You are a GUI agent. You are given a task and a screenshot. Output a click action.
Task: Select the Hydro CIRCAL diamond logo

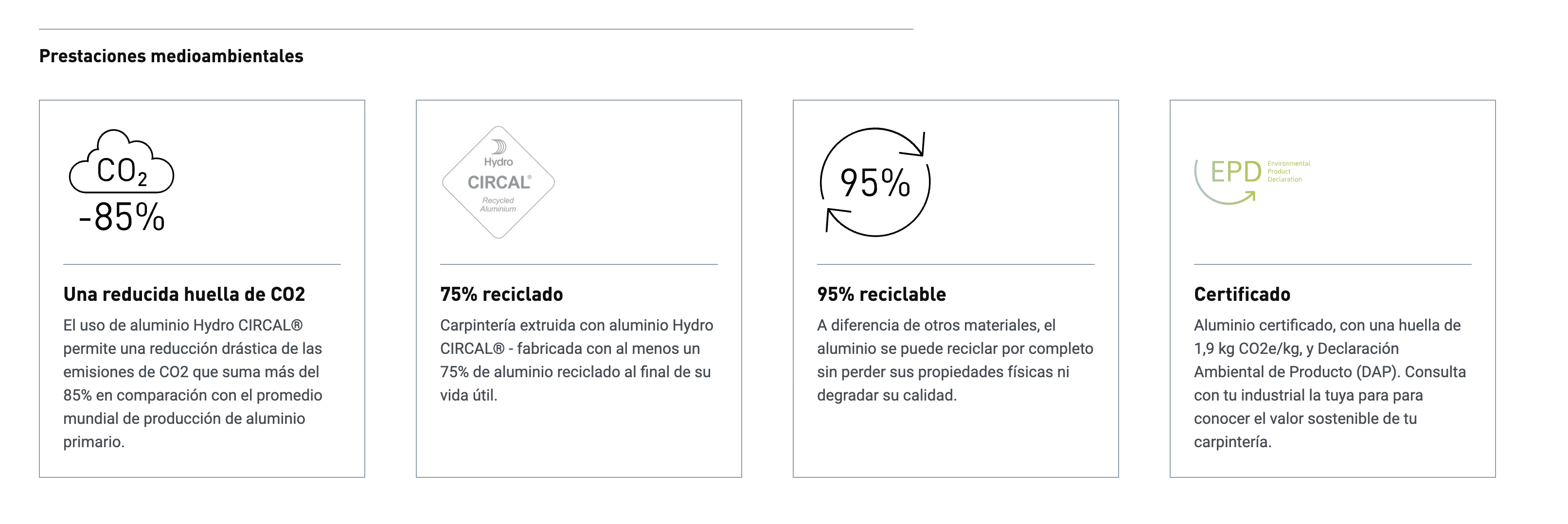click(499, 182)
